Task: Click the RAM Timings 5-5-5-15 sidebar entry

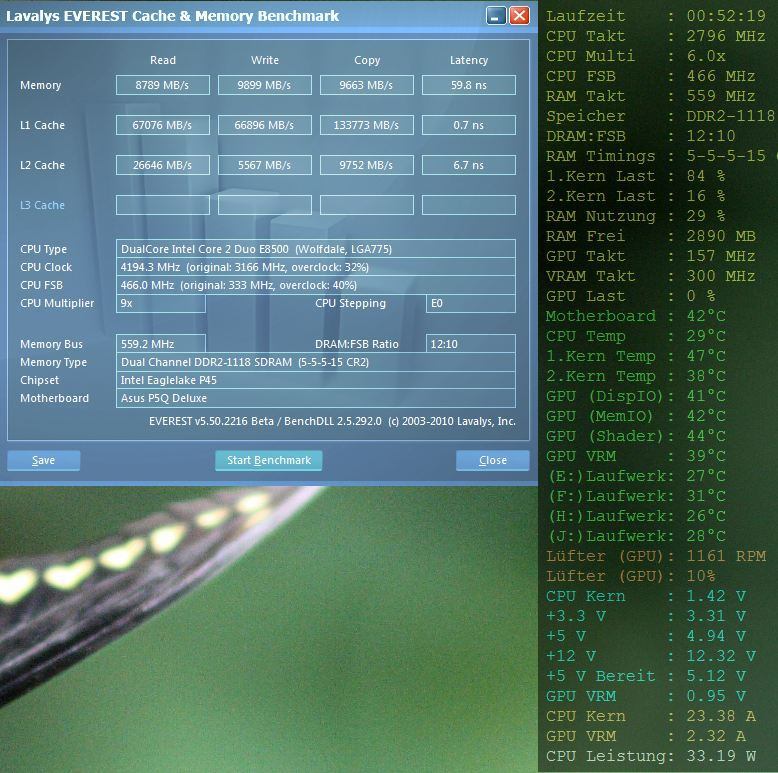Action: click(x=660, y=156)
